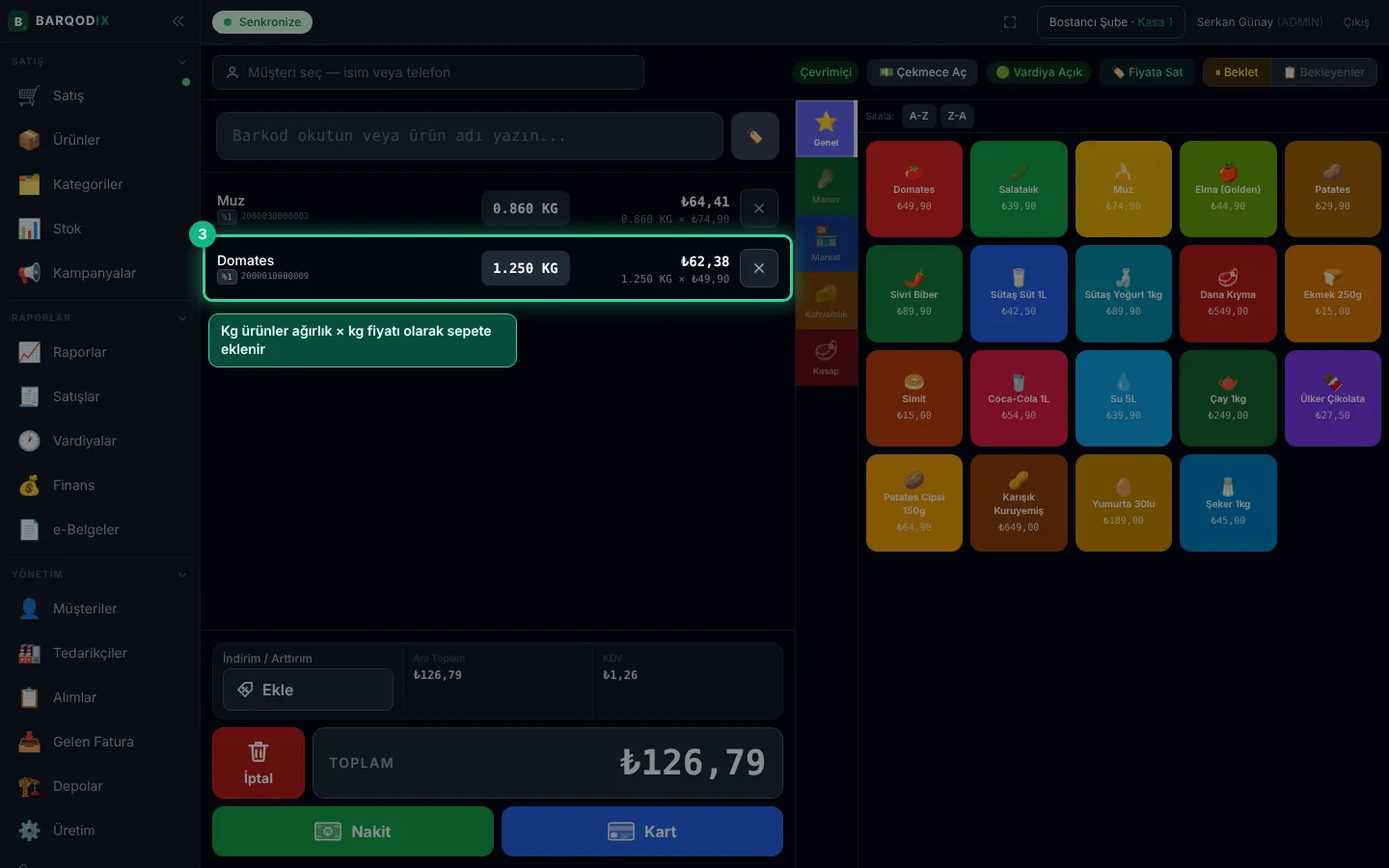Select the Manav category tab
Viewport: 1389px width, 868px height.
coord(826,185)
